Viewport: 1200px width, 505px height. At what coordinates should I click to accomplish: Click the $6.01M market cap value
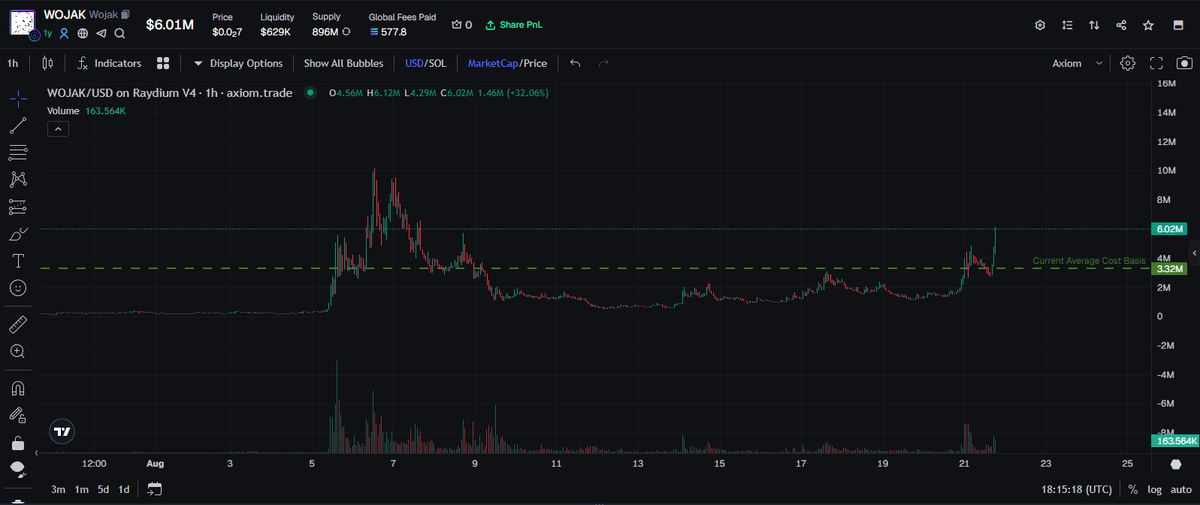(x=170, y=24)
